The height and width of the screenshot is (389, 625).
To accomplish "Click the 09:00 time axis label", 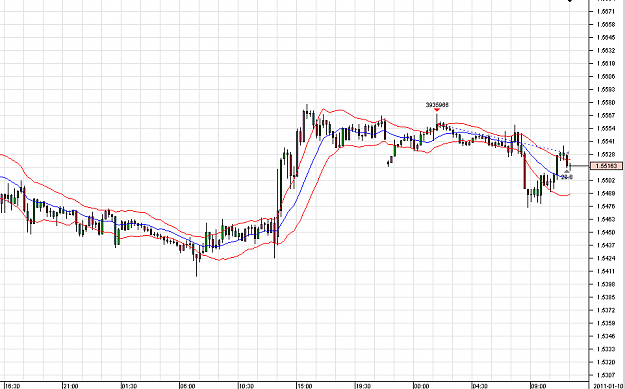I will click(538, 386).
